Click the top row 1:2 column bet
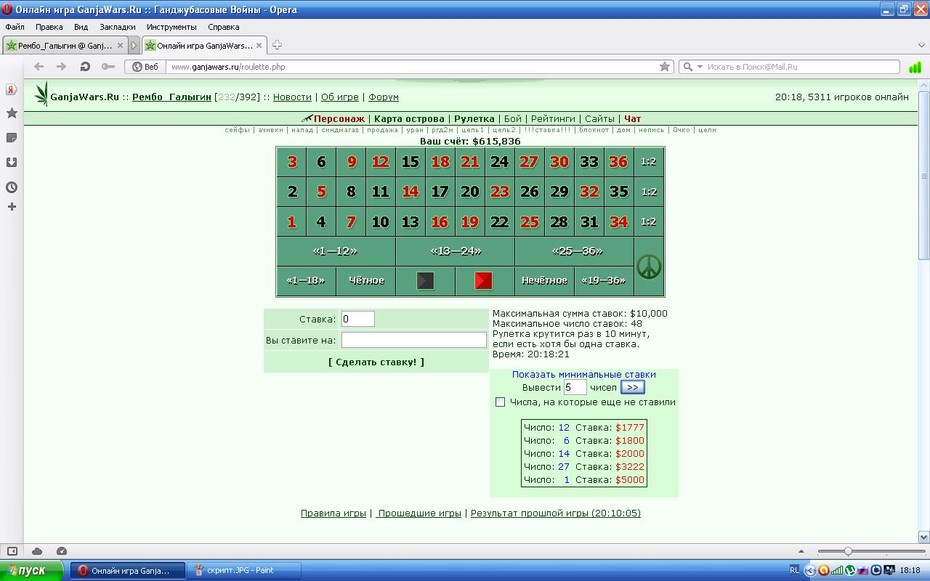The height and width of the screenshot is (581, 930). click(649, 162)
